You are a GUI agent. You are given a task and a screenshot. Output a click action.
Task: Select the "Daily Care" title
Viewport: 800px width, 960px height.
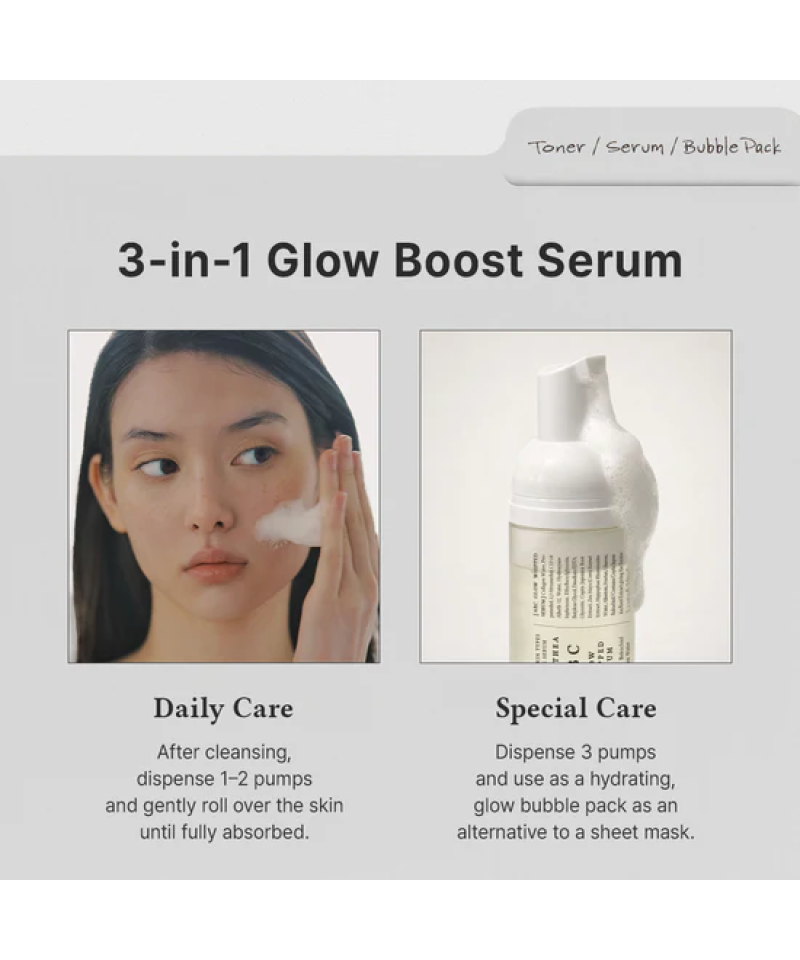(x=223, y=708)
